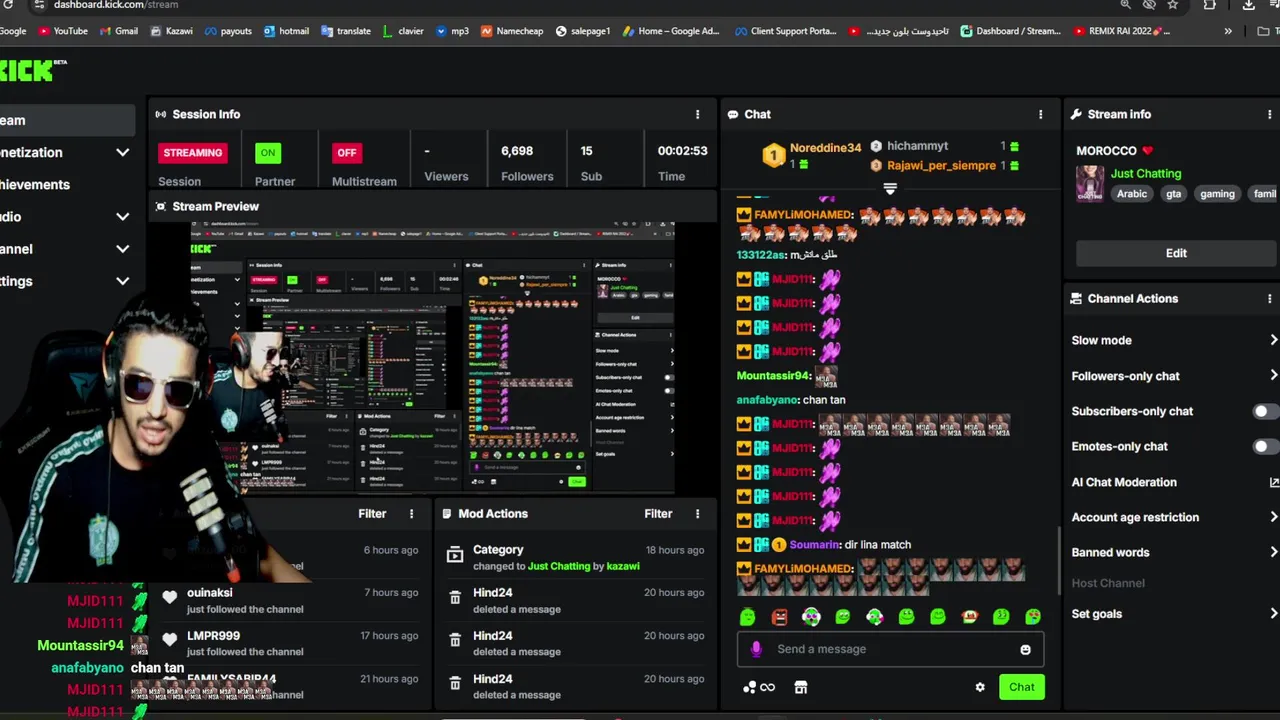Open the shop icon below chat input
Screen dimensions: 1280x720
[800, 687]
